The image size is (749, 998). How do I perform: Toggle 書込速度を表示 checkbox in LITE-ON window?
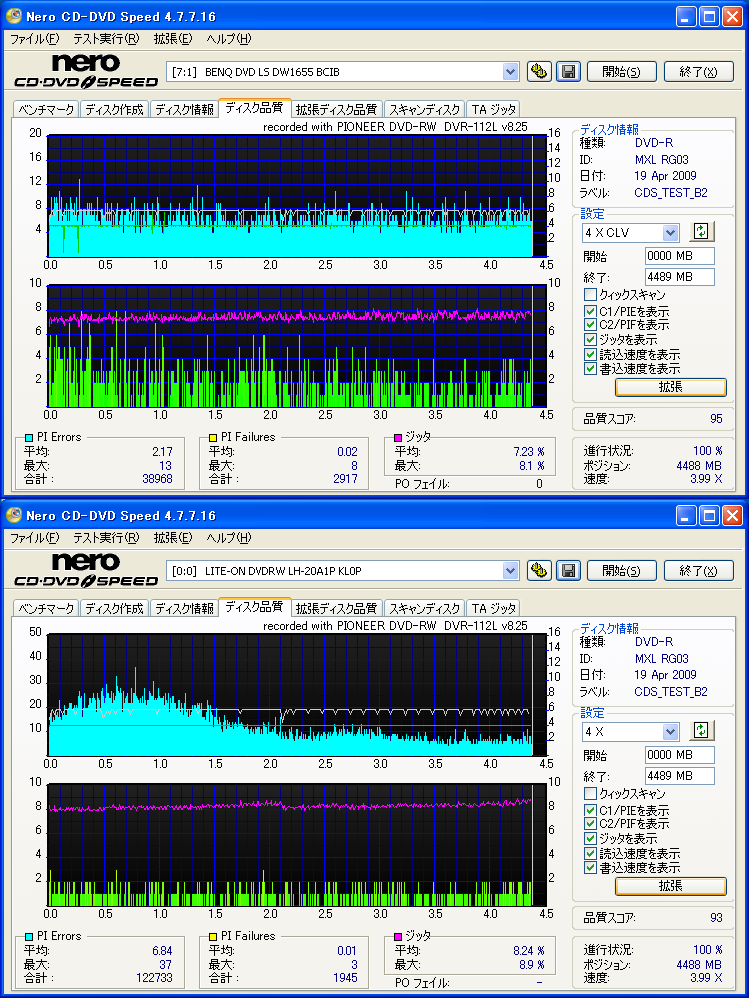590,868
